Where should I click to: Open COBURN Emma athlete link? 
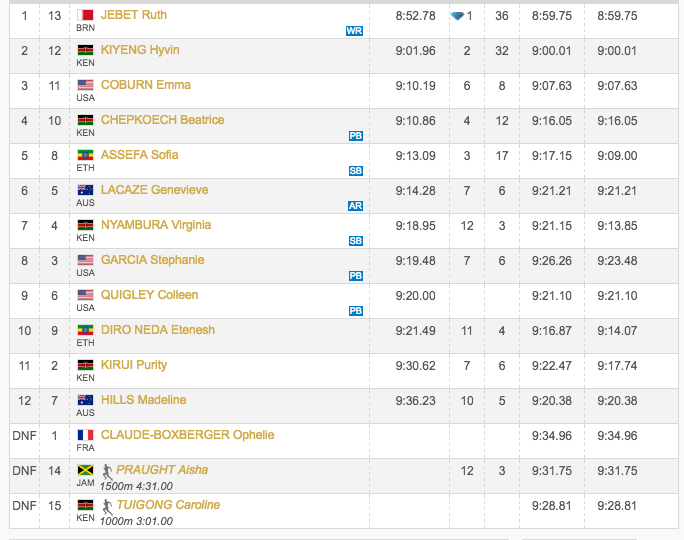[x=146, y=85]
